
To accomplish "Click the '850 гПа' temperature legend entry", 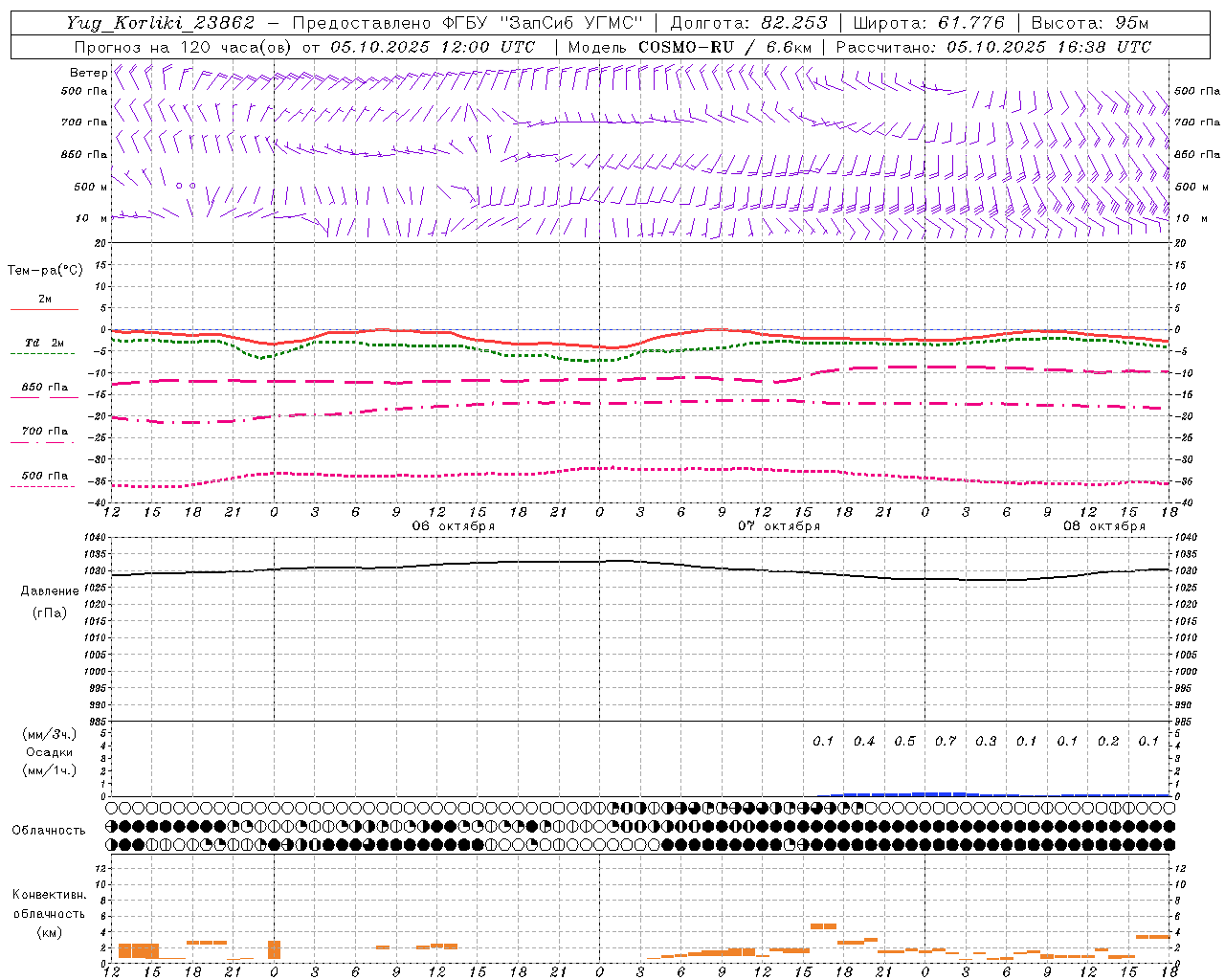I will click(45, 388).
